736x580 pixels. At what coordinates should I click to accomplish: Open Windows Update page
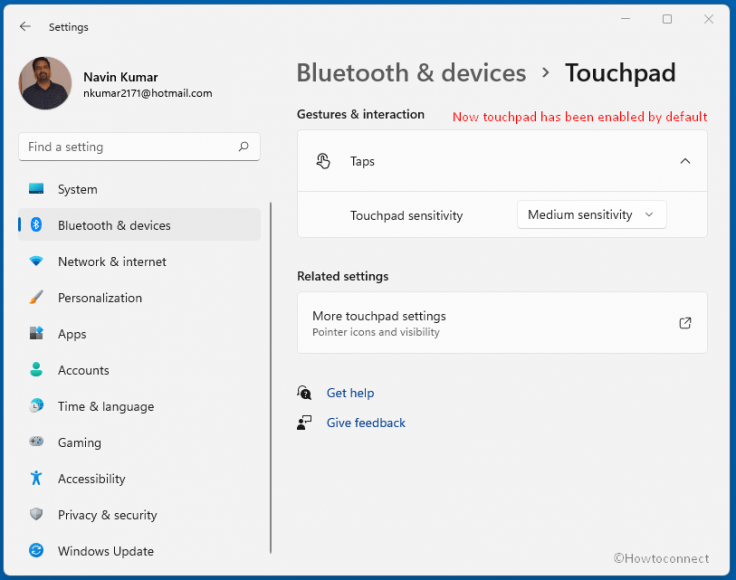139,550
